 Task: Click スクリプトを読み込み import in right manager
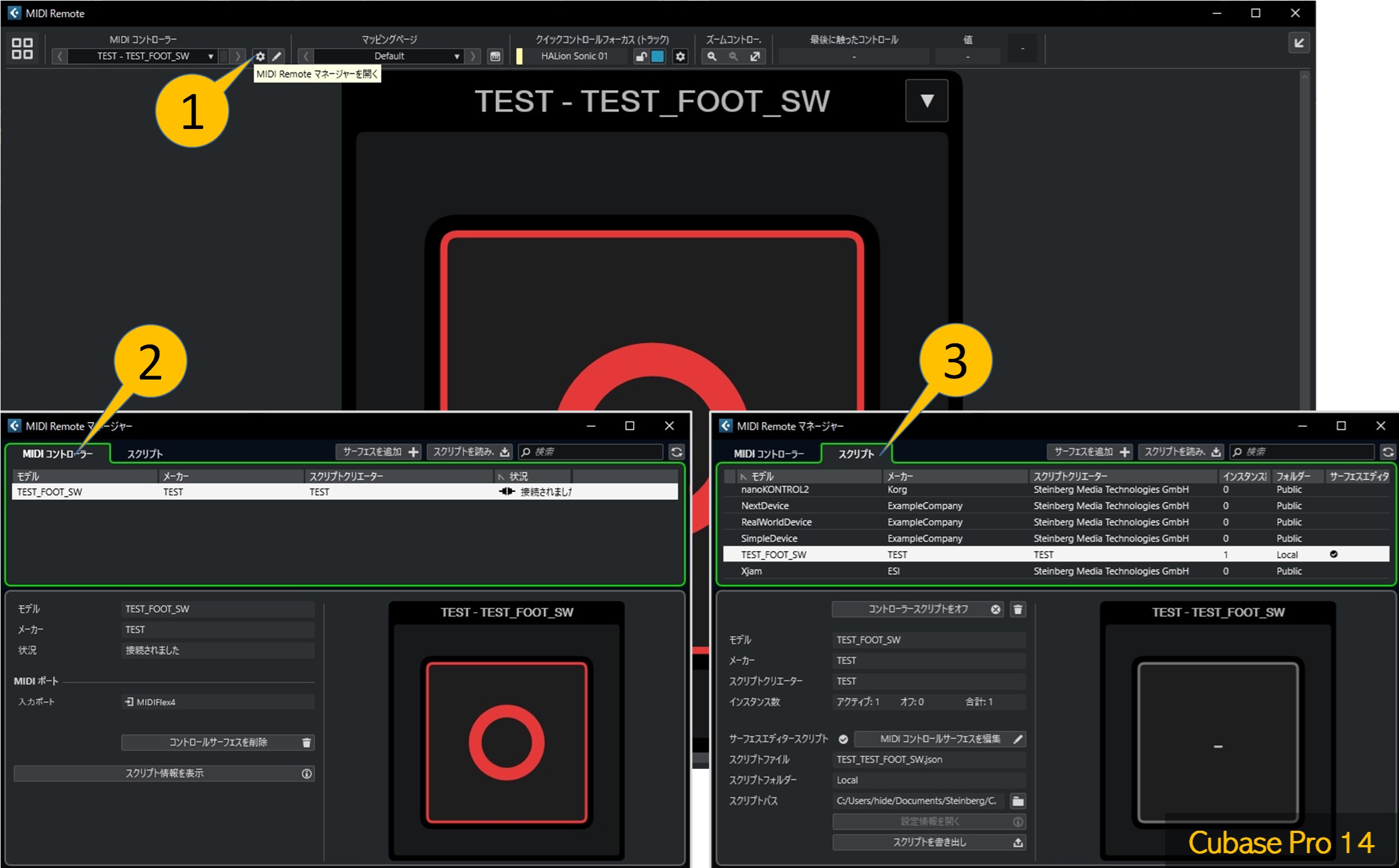(1182, 452)
